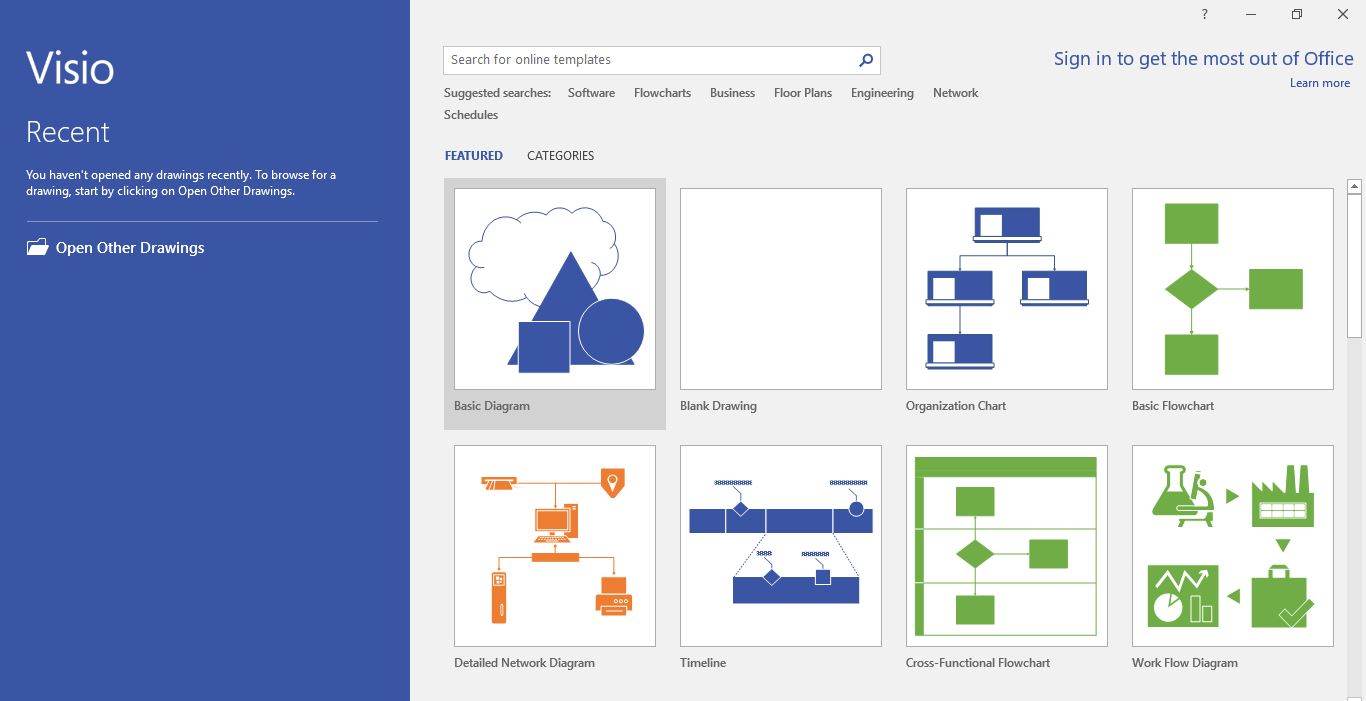The height and width of the screenshot is (701, 1366).
Task: Select the Cross-Functional Flowchart template
Action: pos(1006,545)
